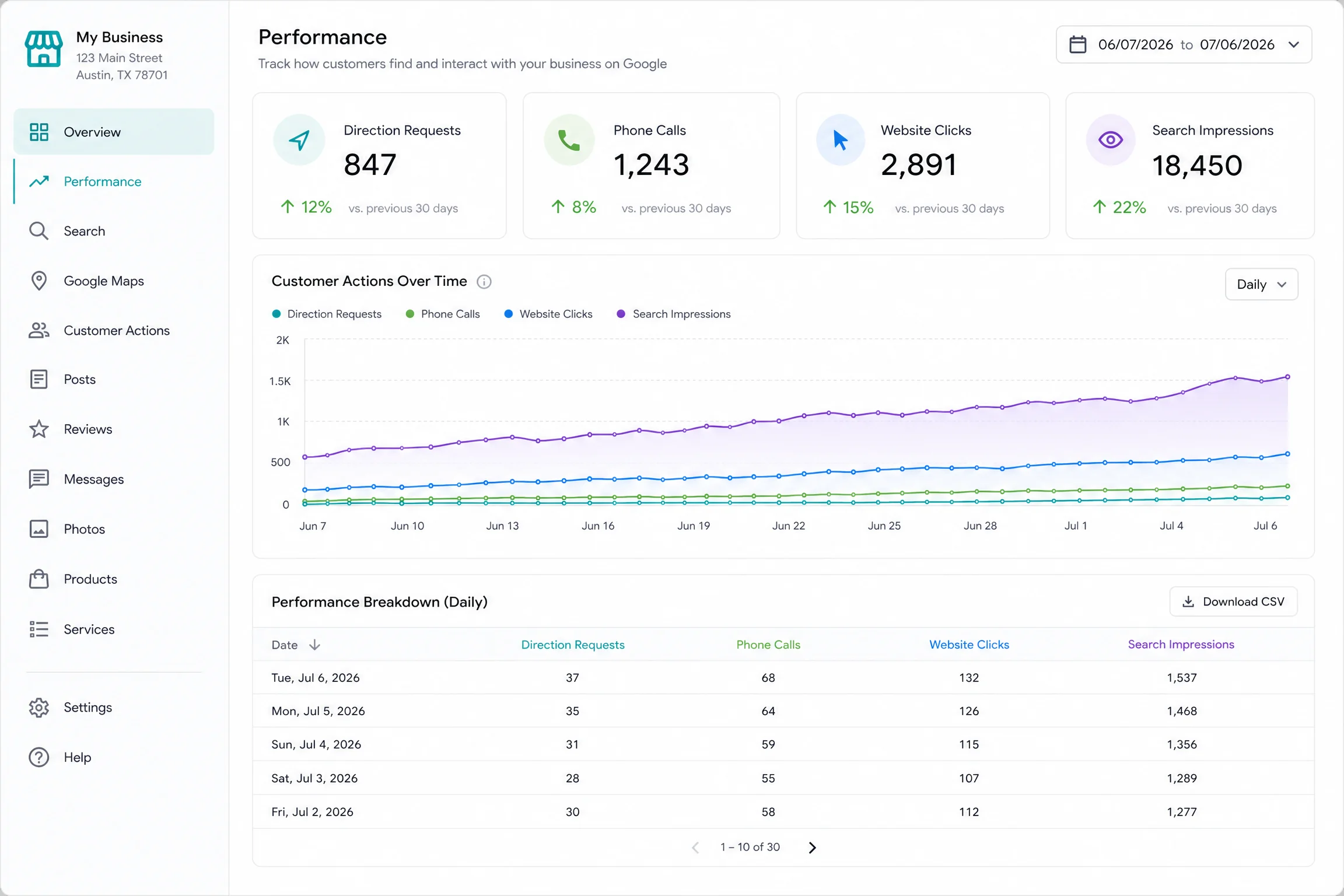
Task: Click the 1,243 Phone Calls total
Action: coord(651,164)
